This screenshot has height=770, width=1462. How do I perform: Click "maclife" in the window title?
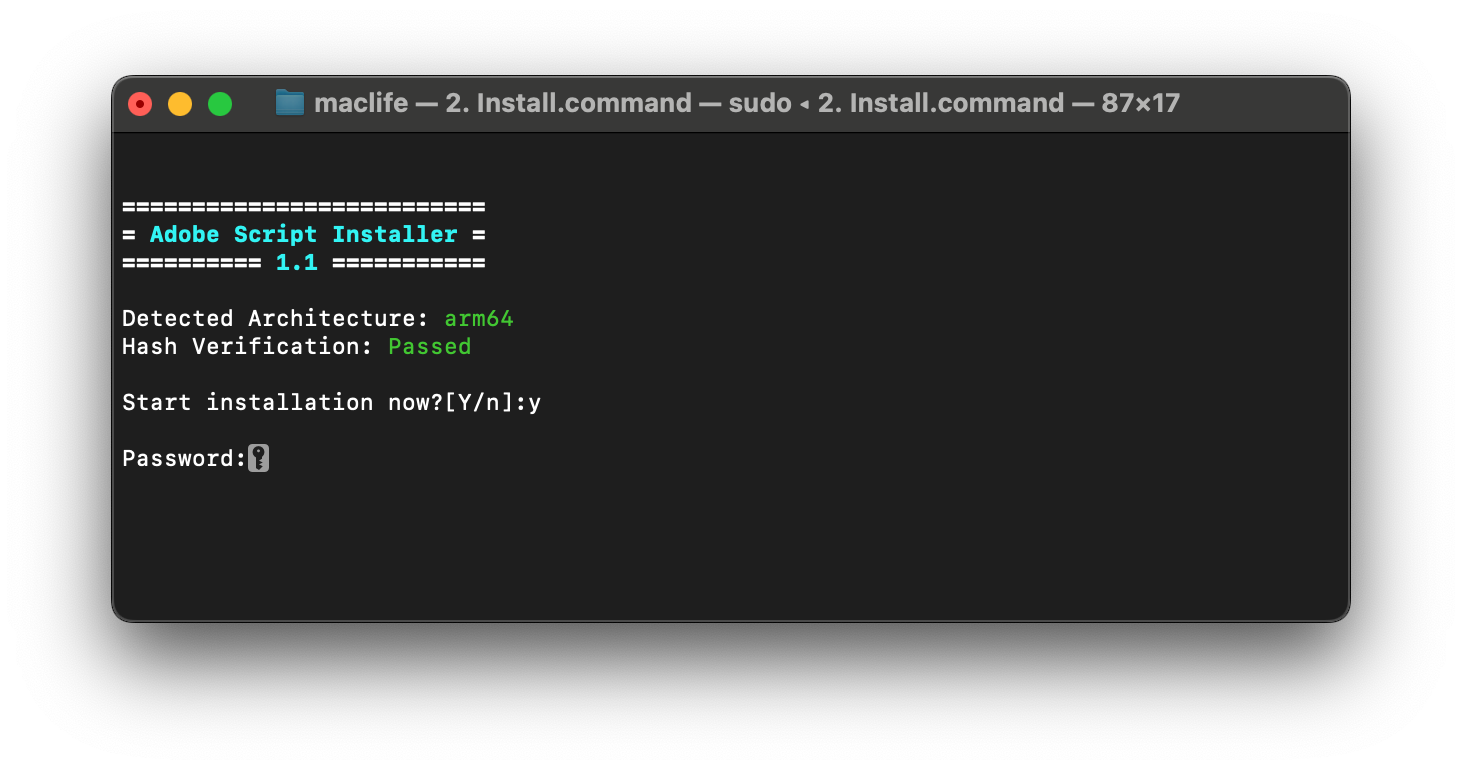361,103
